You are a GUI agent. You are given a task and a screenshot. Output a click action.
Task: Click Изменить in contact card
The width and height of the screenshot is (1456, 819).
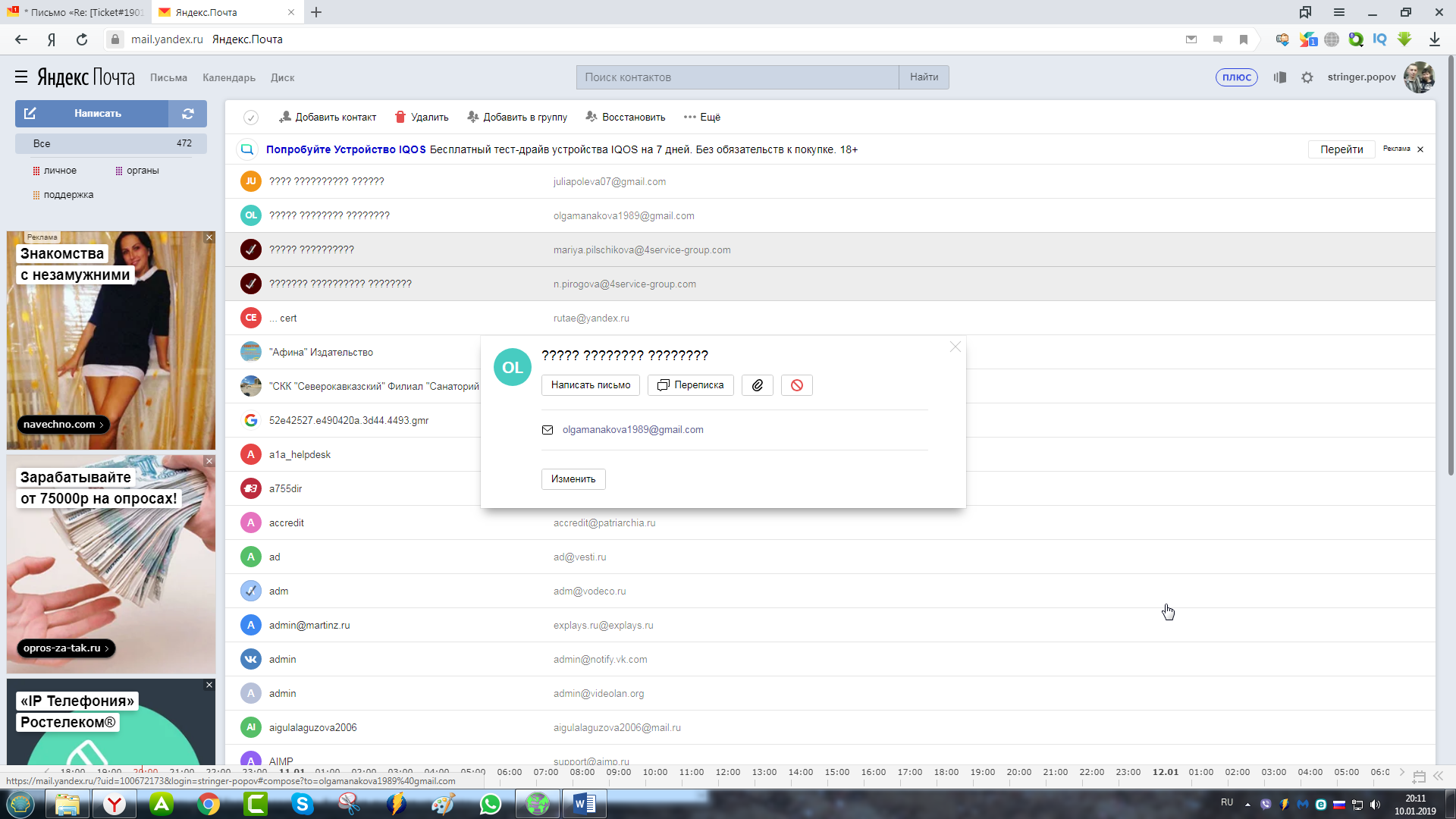573,479
